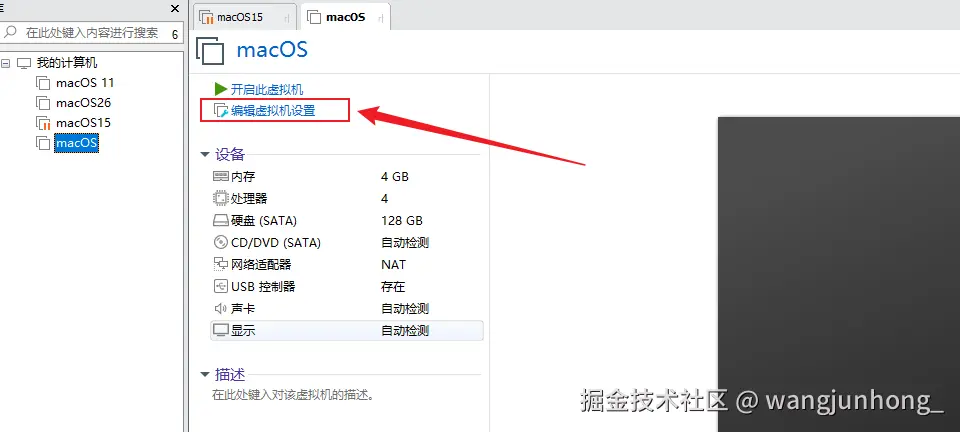This screenshot has width=960, height=432.
Task: Collapse the 我的计算机 tree node
Action: click(6, 63)
